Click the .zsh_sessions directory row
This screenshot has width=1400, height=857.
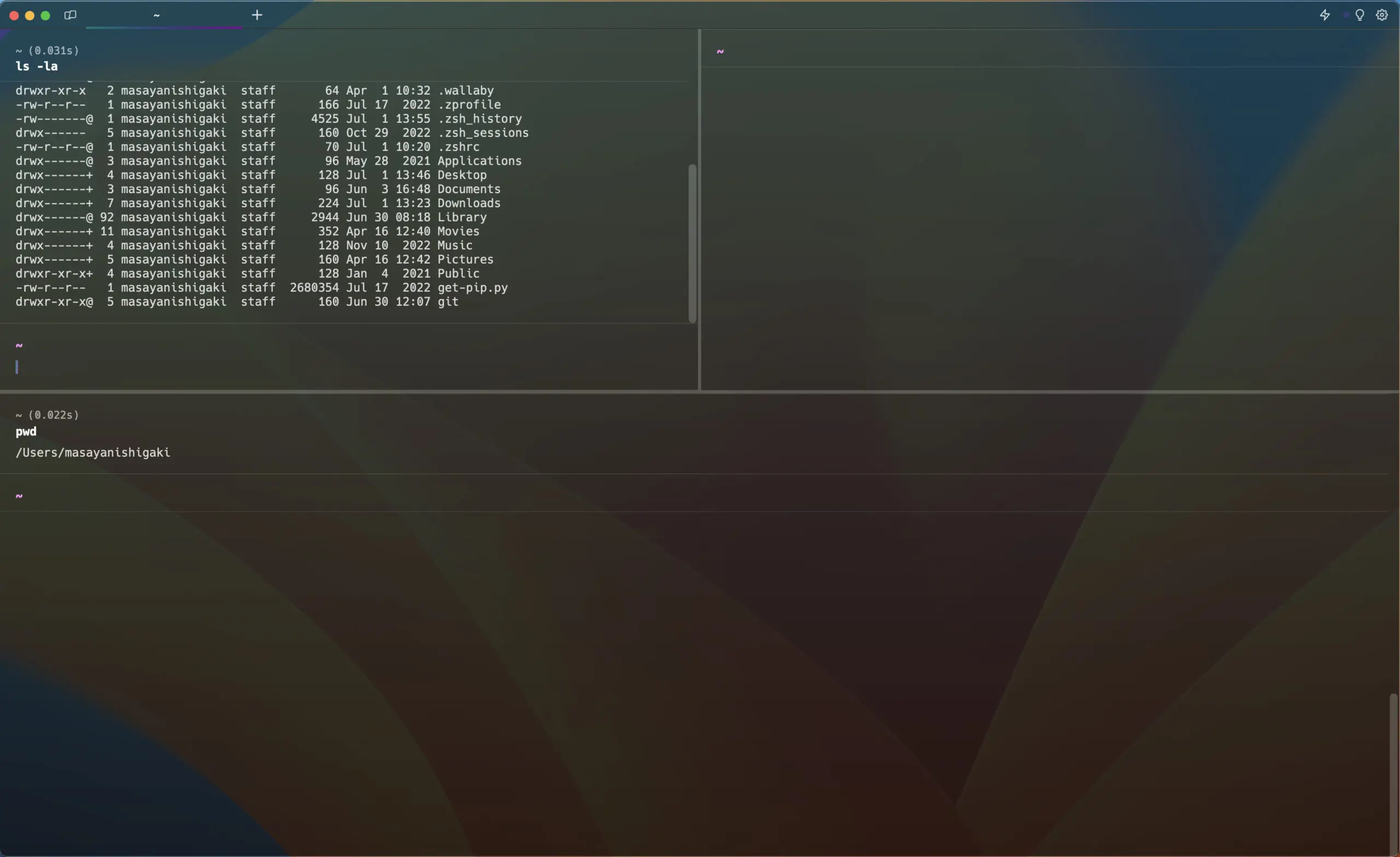pos(272,133)
